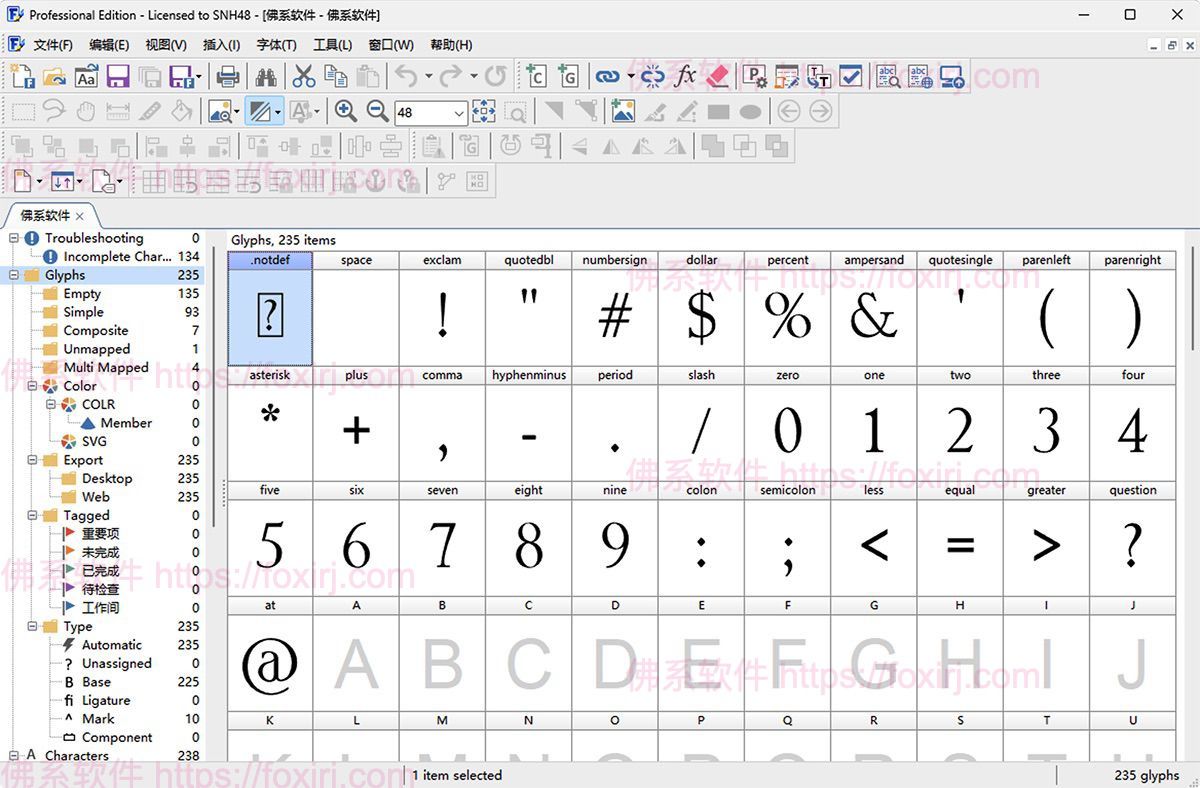Click the blue checkmark validation icon
The width and height of the screenshot is (1200, 788).
(850, 77)
